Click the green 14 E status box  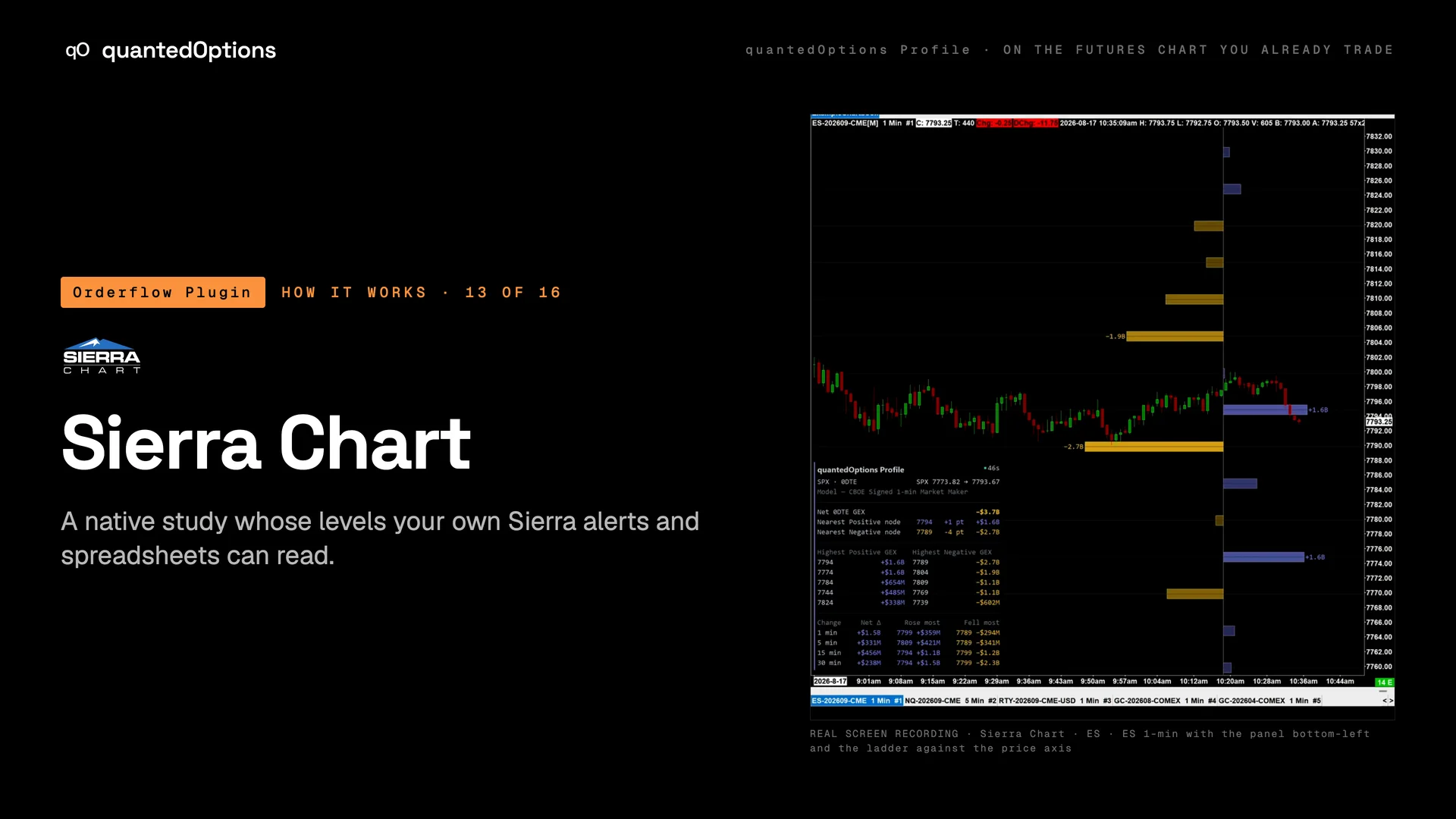[x=1385, y=682]
